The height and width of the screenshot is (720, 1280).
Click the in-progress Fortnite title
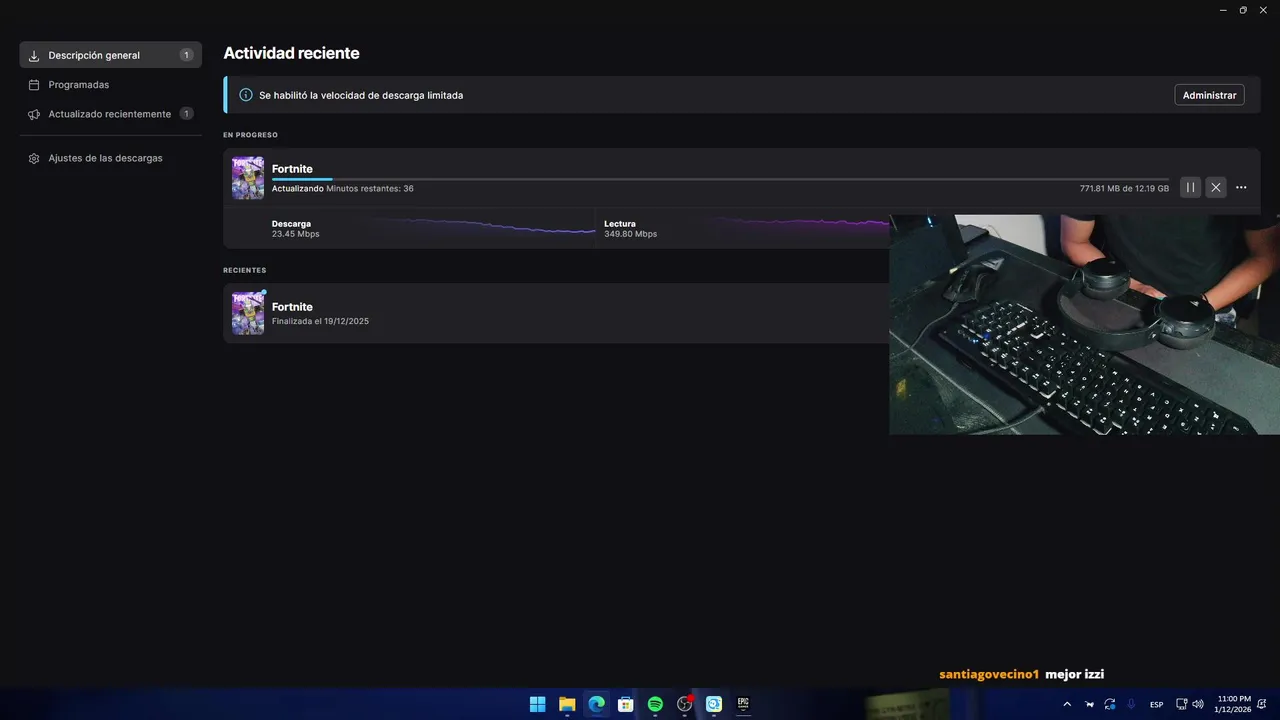(x=292, y=169)
